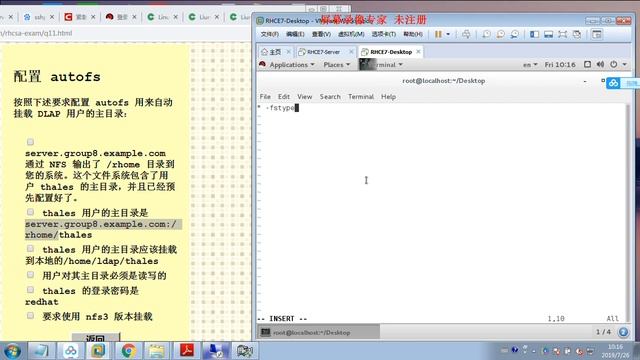Toggle the VMware library sidebar view icon

(534, 34)
